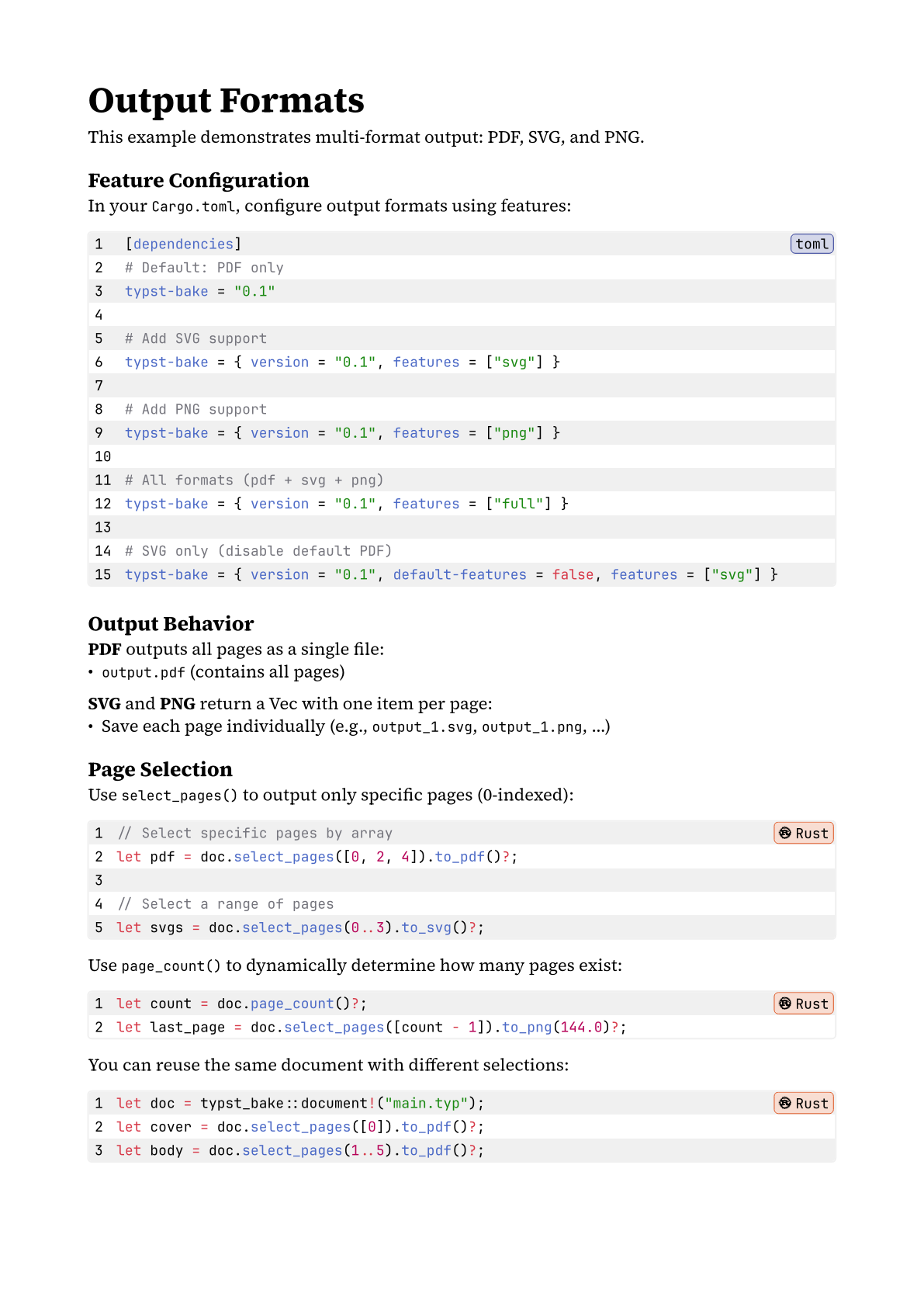
Task: Click the 'let svgs' code line
Action: click(299, 927)
